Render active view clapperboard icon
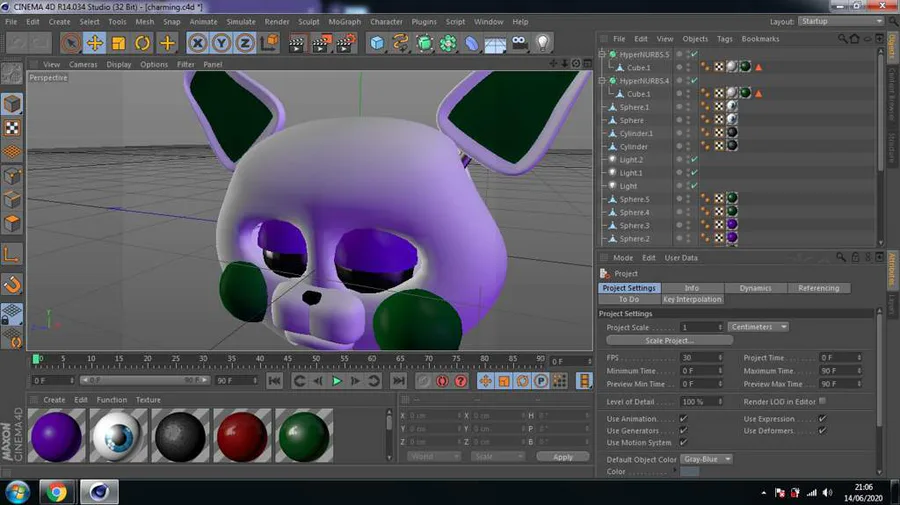The height and width of the screenshot is (505, 900). pyautogui.click(x=297, y=43)
